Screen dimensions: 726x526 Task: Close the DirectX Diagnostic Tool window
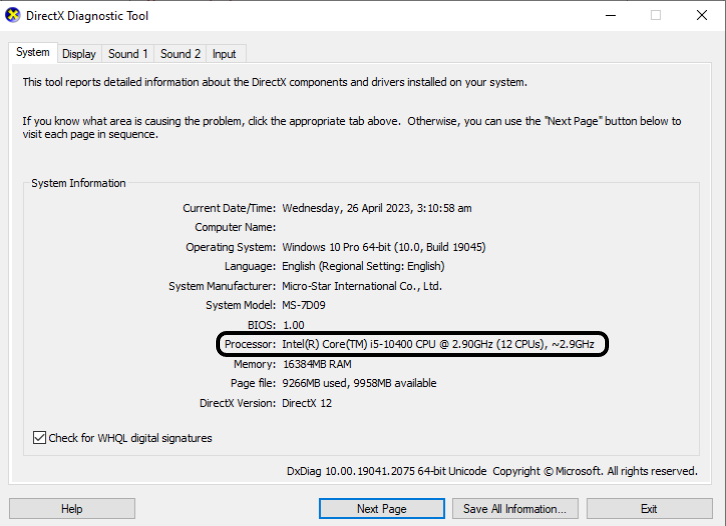coord(702,15)
